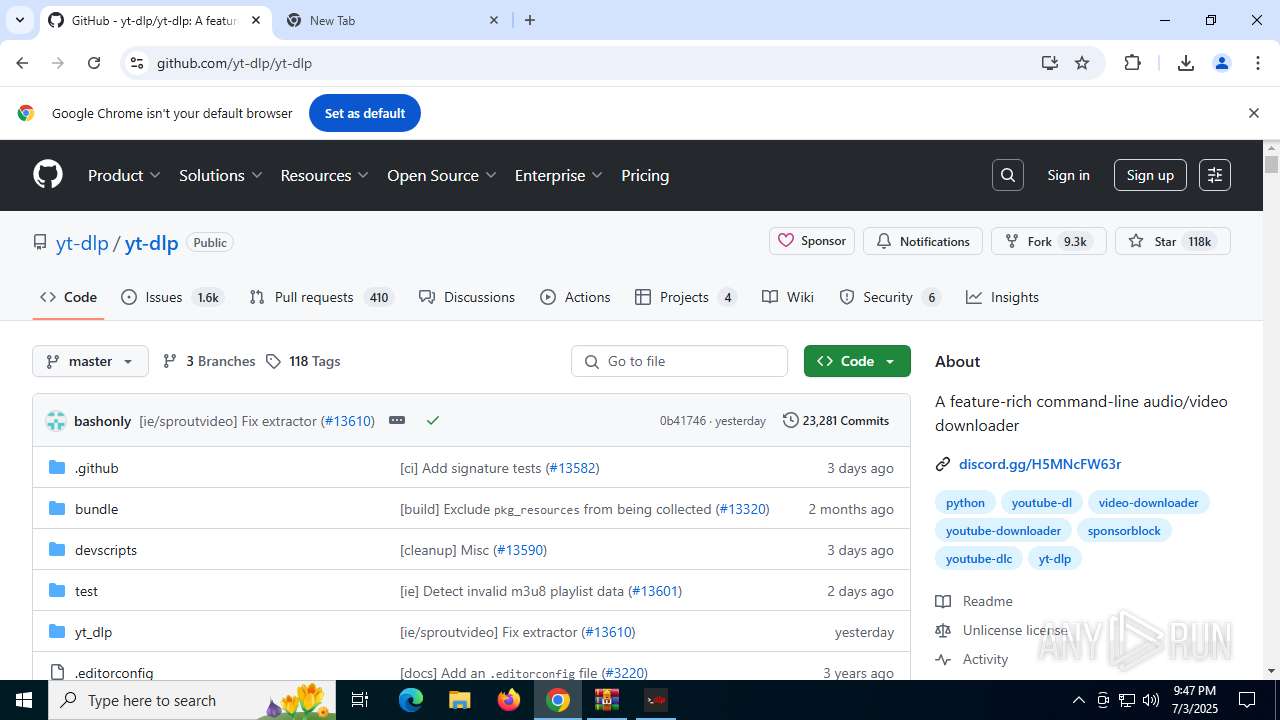Screen dimensions: 1280x720
Task: Expand the Enterprise menu
Action: (558, 175)
